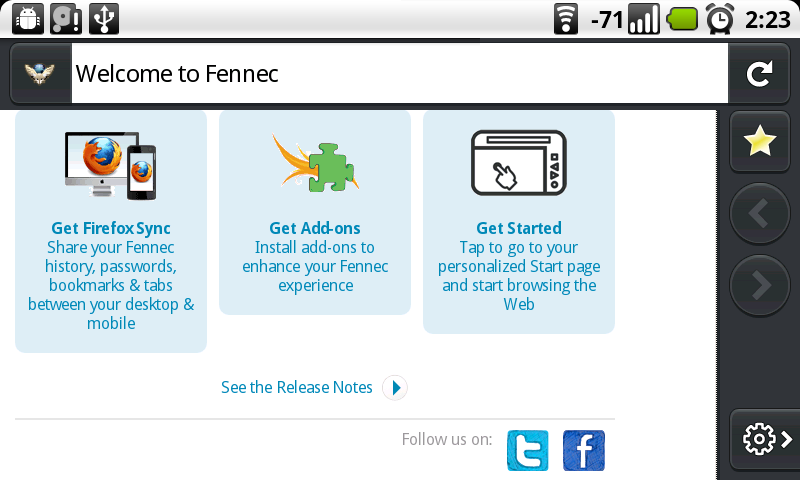Screen dimensions: 800x480
Task: Click the Welcome to Fennec address bar
Action: 399,74
